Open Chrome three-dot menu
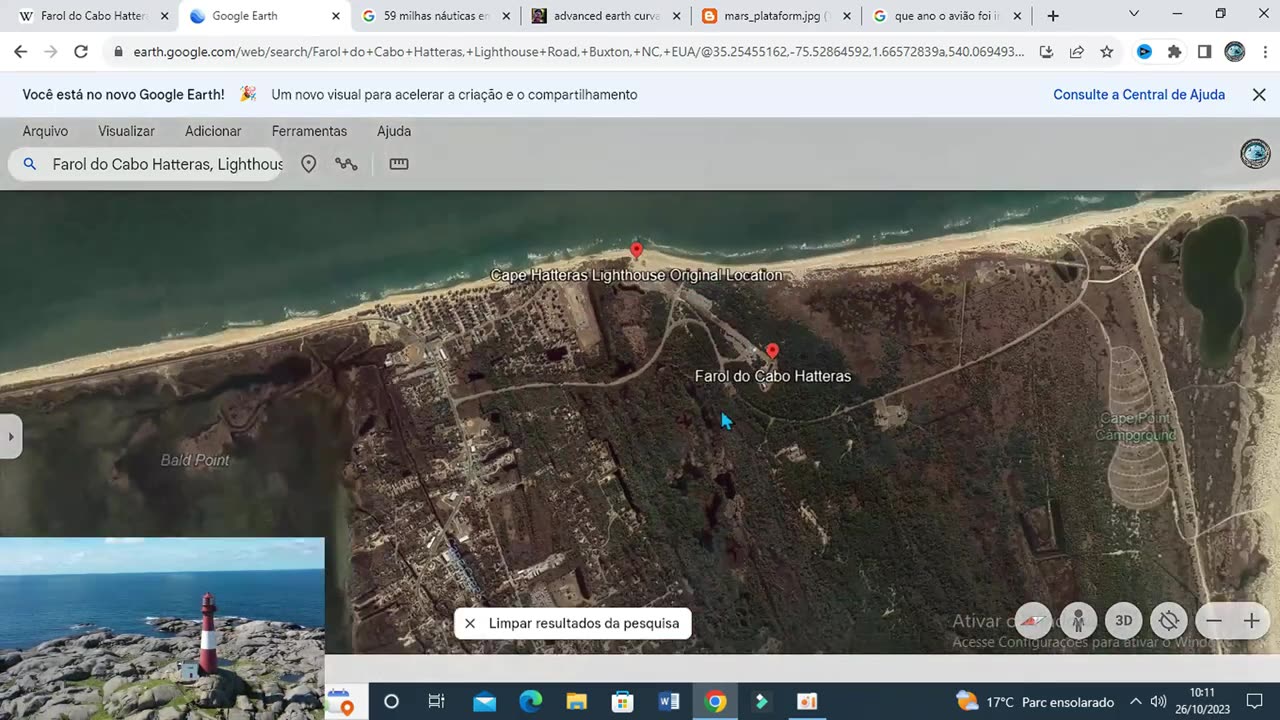Viewport: 1280px width, 720px height. pos(1264,52)
